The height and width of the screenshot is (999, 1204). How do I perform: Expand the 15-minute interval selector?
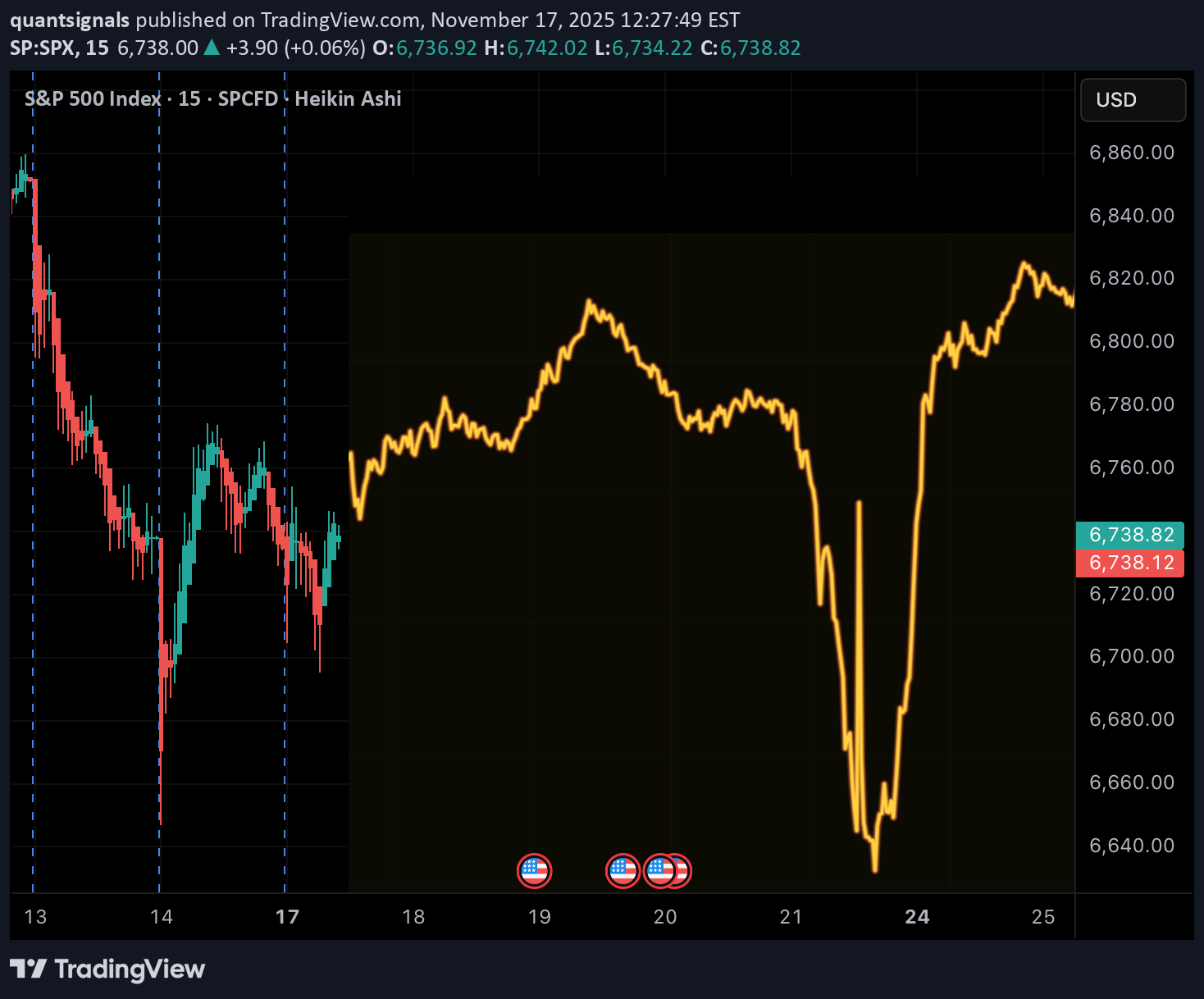click(94, 48)
